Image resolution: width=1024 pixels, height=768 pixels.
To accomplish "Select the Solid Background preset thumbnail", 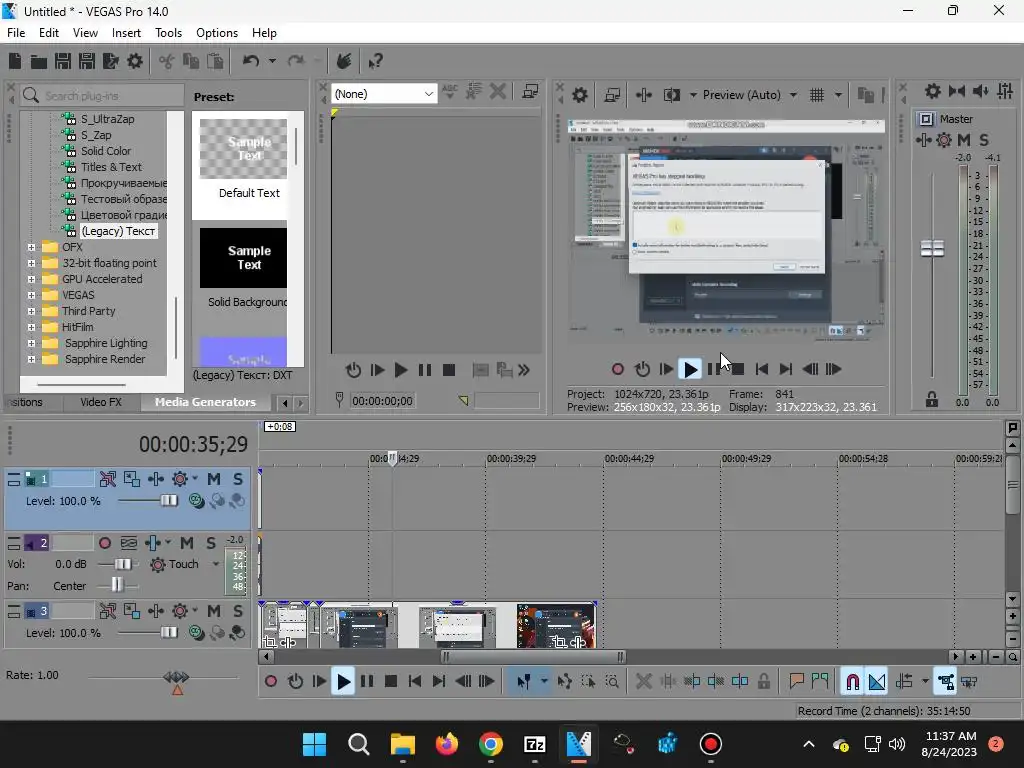I will pyautogui.click(x=244, y=258).
